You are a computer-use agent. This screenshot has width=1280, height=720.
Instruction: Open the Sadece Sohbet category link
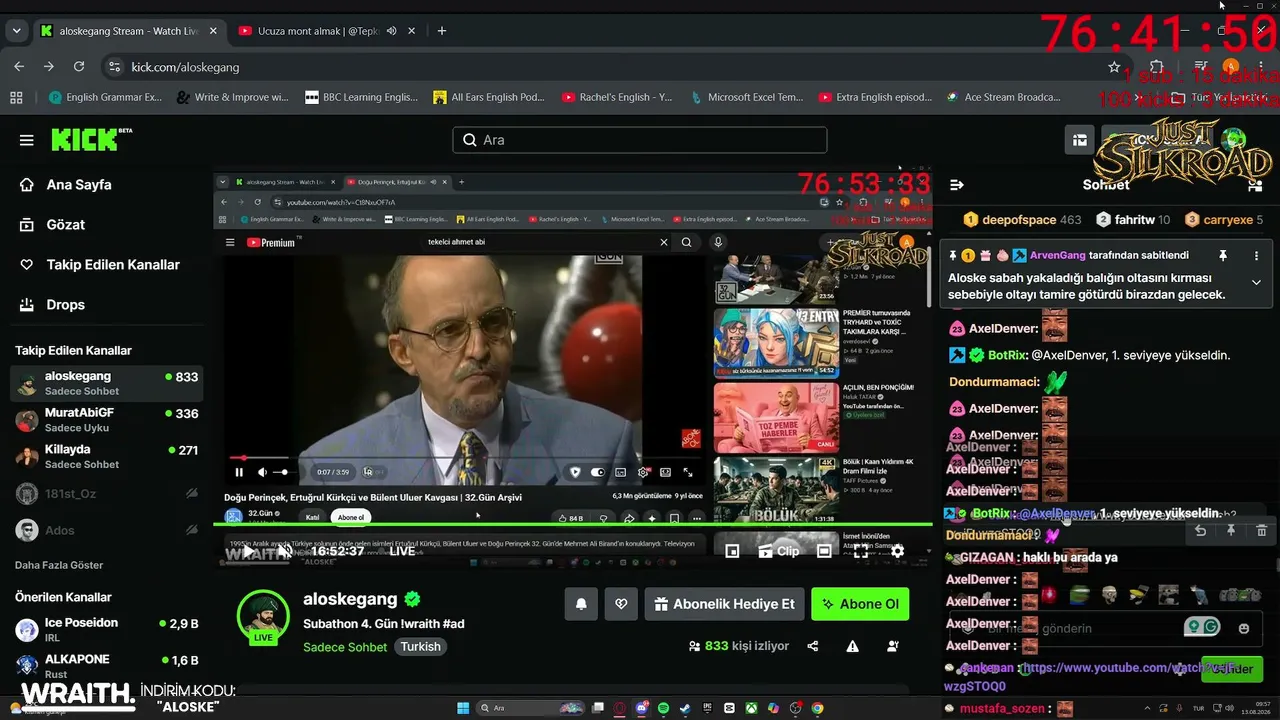(345, 647)
